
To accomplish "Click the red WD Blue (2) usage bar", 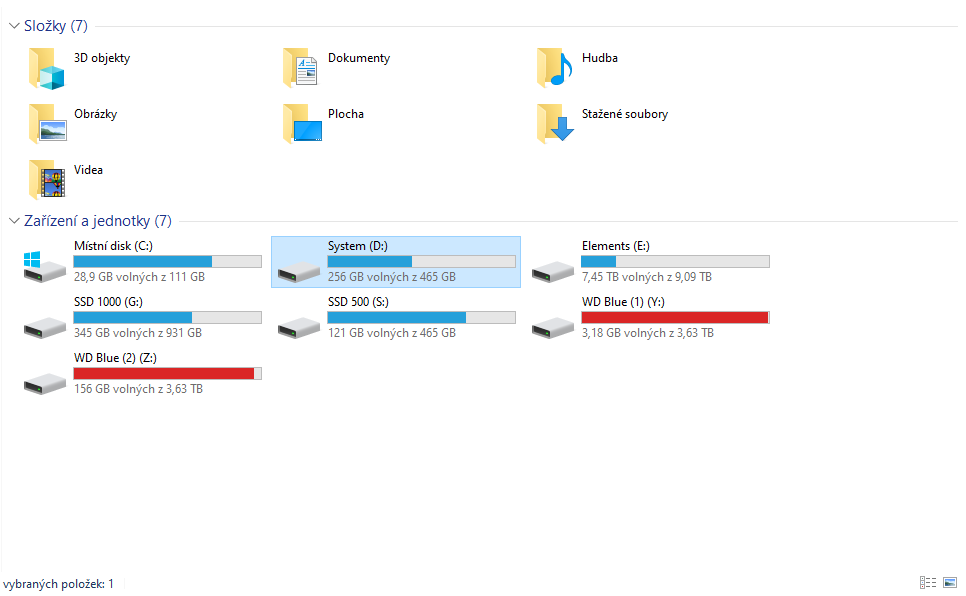I will [168, 374].
